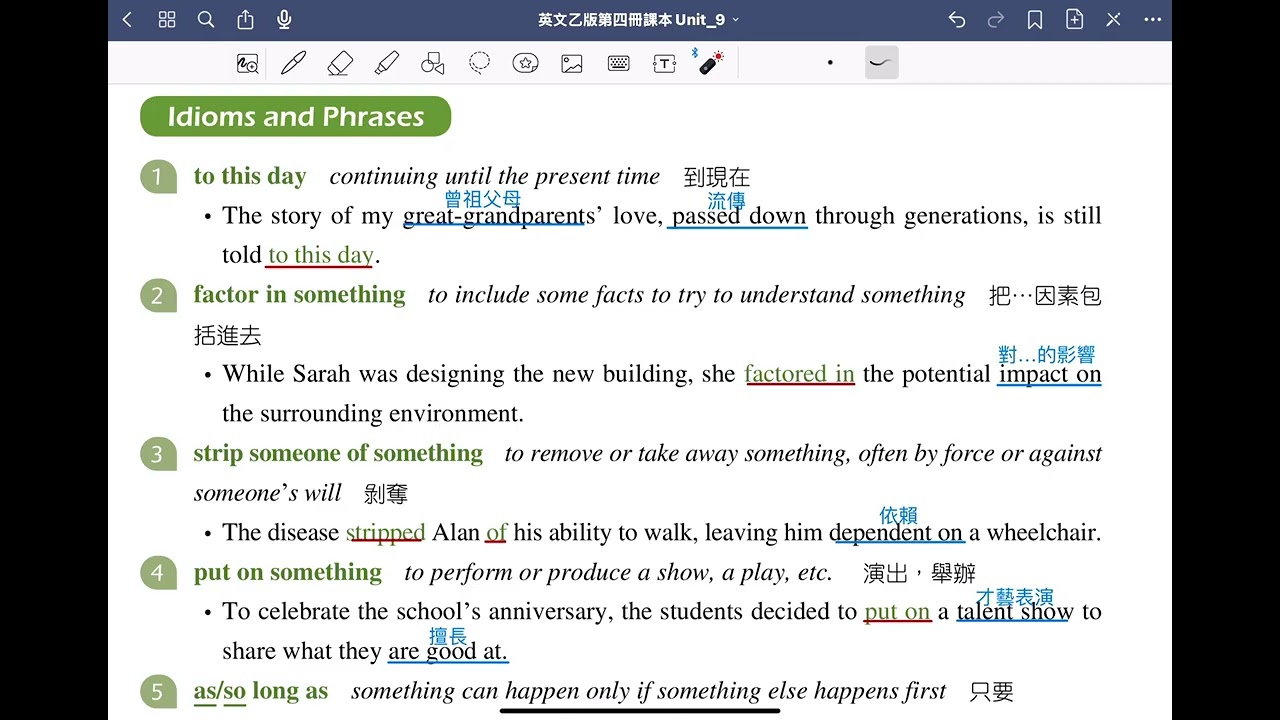The height and width of the screenshot is (720, 1280).
Task: Tap the blue annotation 流傳
Action: point(727,200)
